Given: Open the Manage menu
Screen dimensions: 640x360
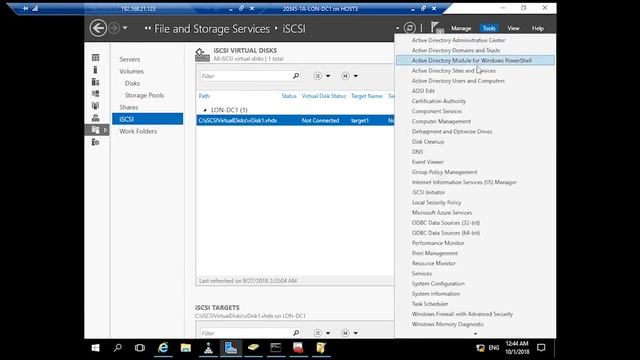Looking at the screenshot, I should [x=461, y=28].
